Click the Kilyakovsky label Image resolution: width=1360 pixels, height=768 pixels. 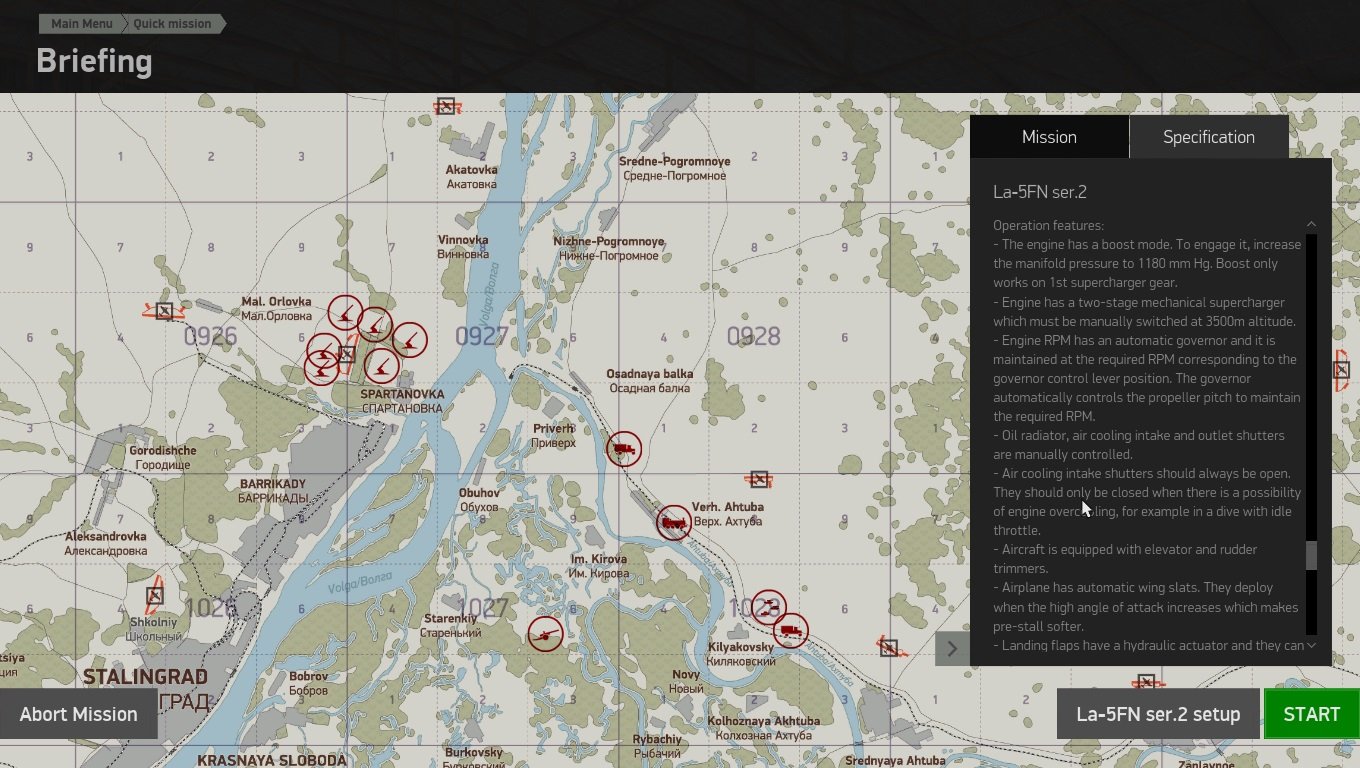point(741,654)
